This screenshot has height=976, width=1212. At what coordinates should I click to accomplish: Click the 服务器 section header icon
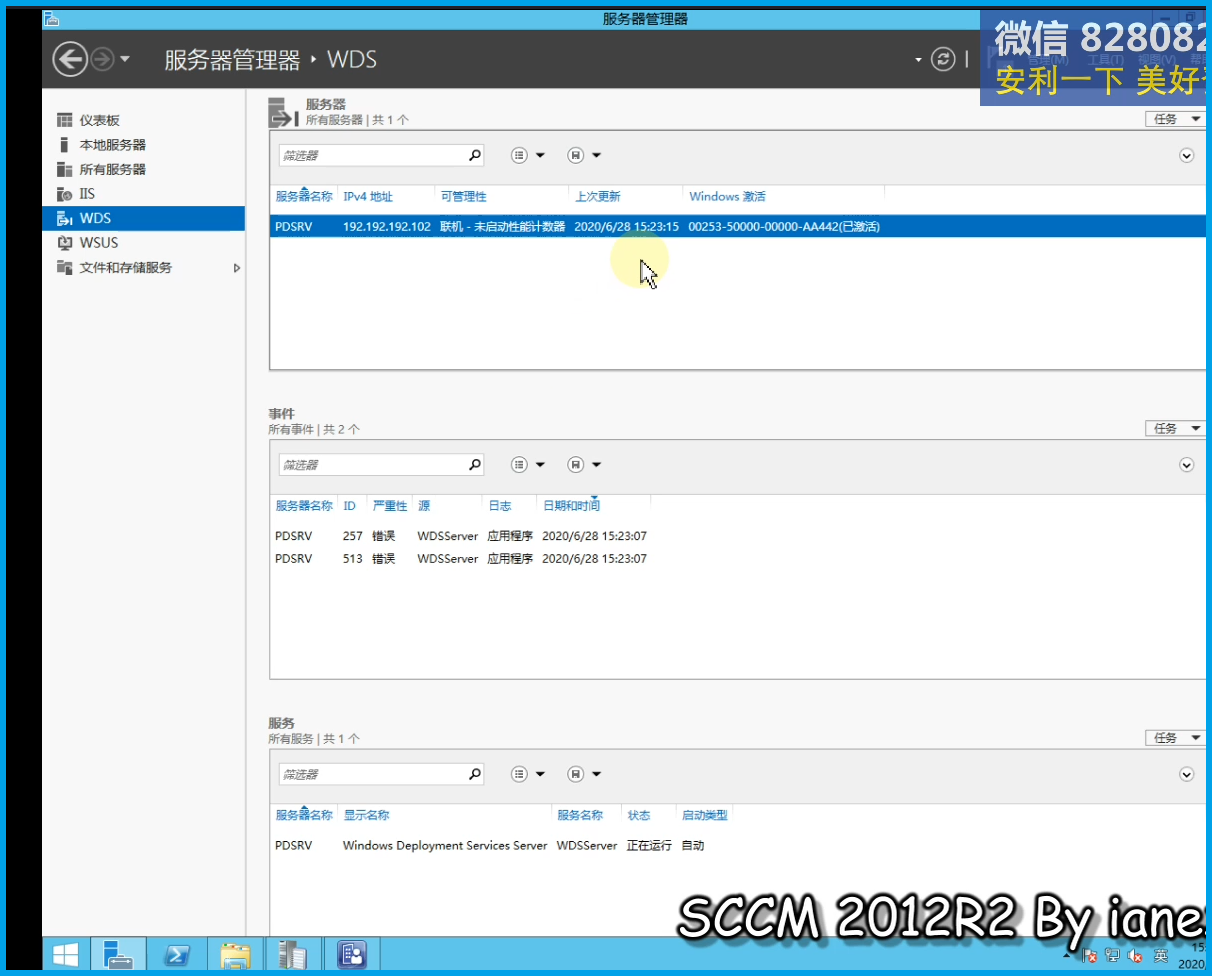[x=283, y=112]
